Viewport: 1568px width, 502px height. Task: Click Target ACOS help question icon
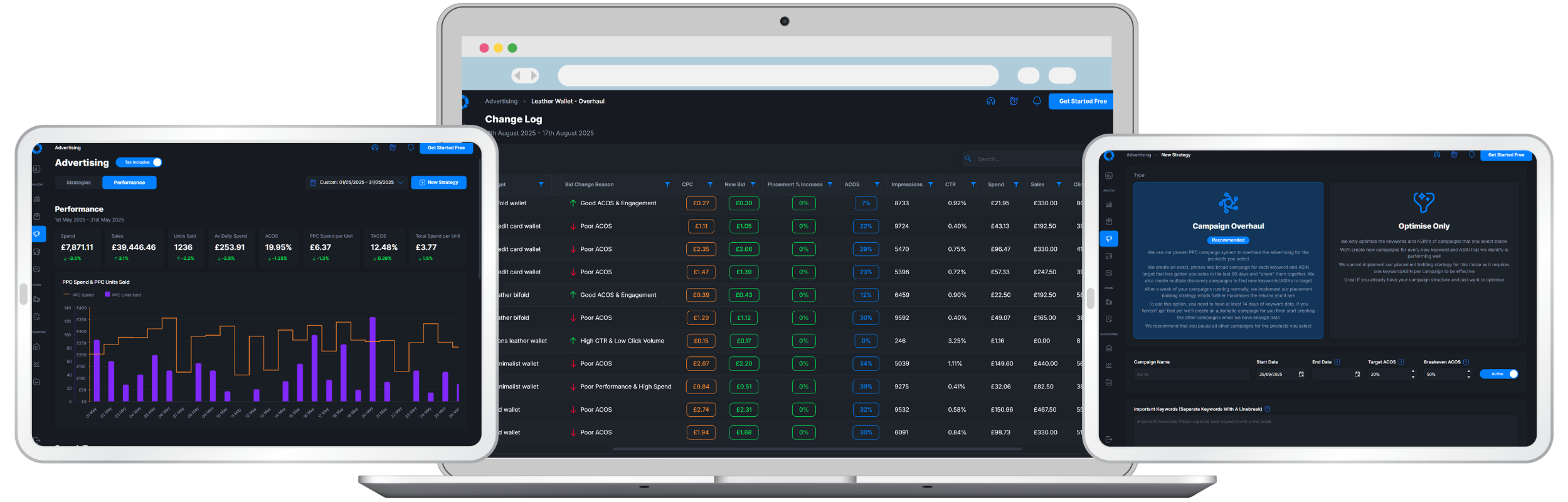tap(1401, 362)
